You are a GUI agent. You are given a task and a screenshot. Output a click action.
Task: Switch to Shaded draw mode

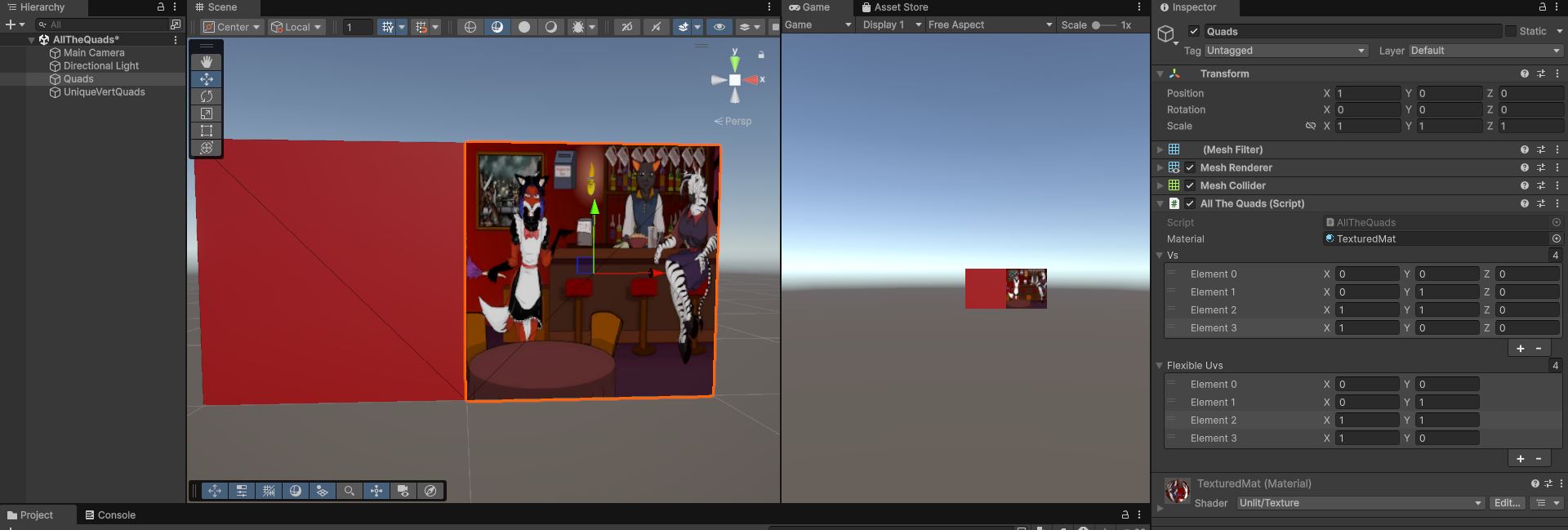click(x=551, y=27)
